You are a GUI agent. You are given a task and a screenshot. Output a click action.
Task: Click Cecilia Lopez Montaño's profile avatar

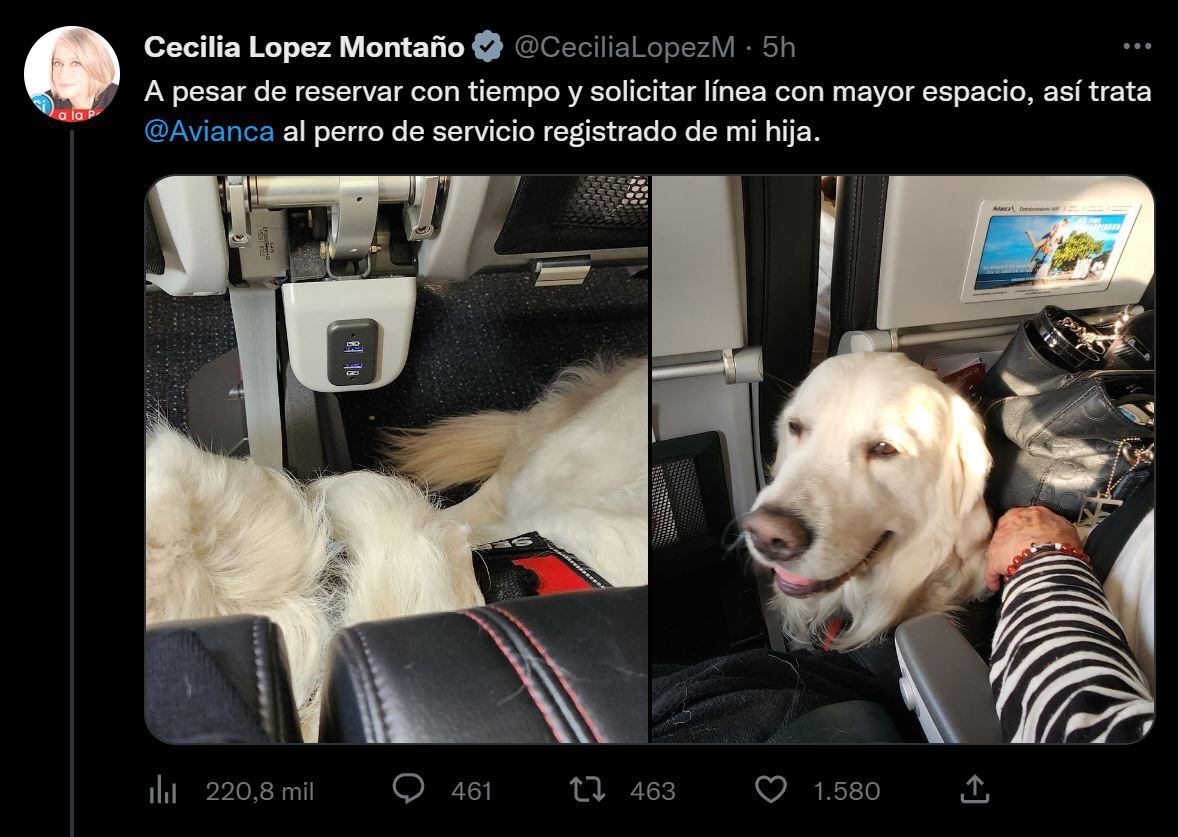pos(72,74)
